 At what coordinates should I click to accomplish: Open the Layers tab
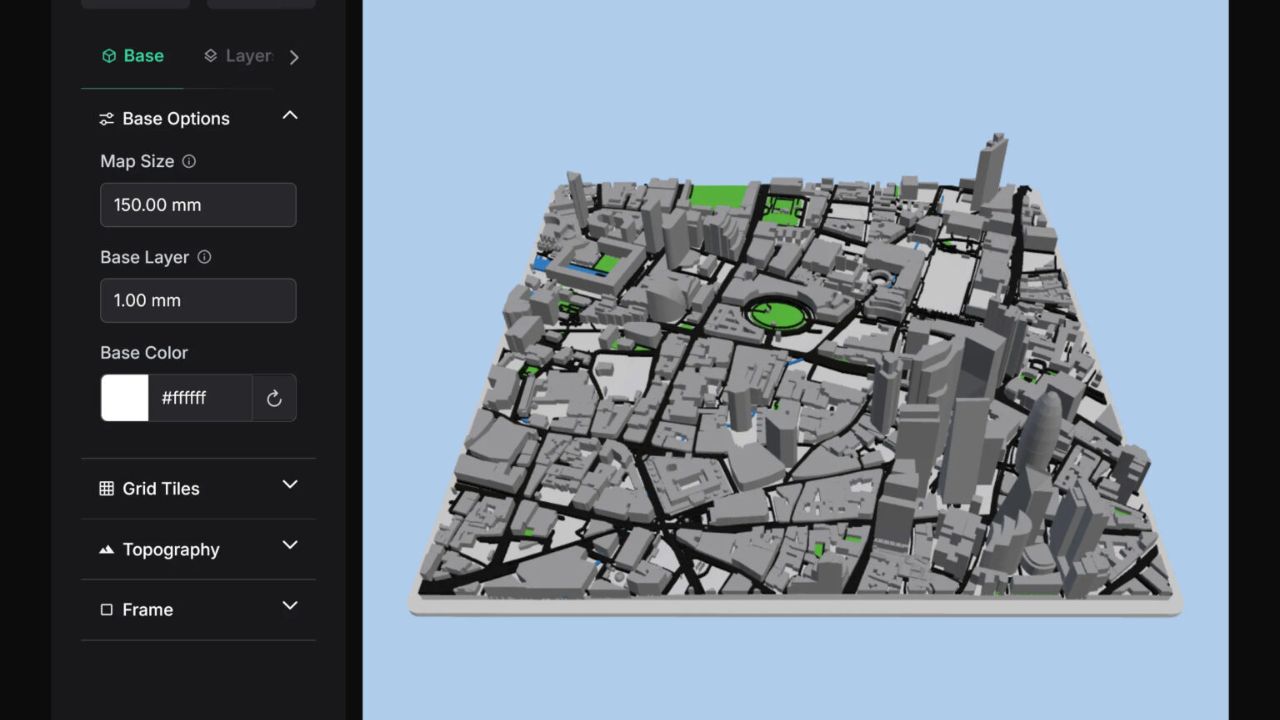(x=238, y=56)
